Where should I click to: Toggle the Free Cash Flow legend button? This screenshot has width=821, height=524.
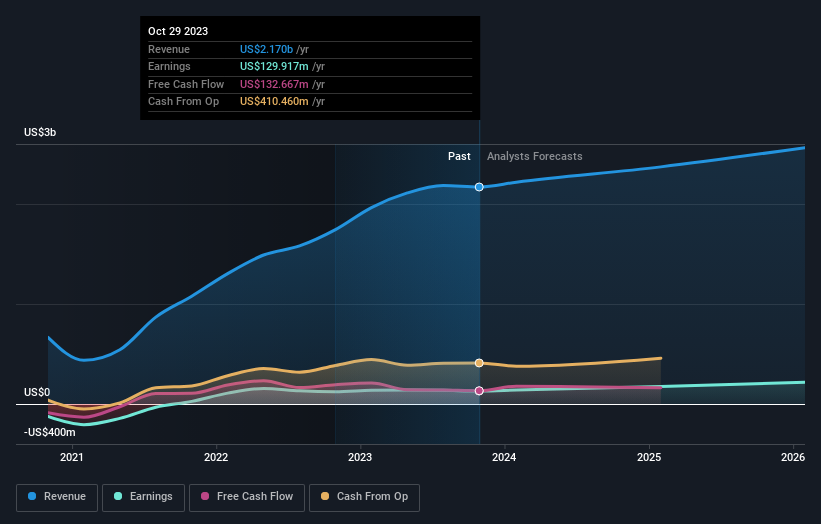tap(247, 497)
